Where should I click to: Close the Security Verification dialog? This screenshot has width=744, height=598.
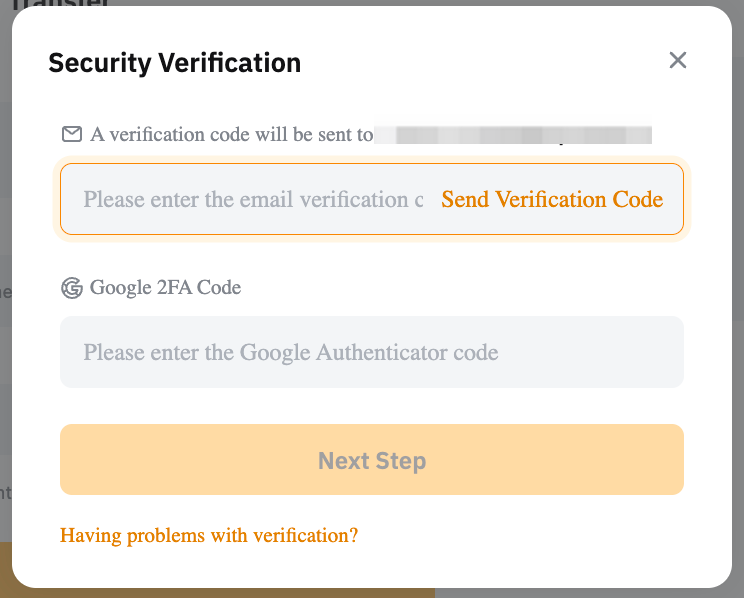pyautogui.click(x=678, y=60)
